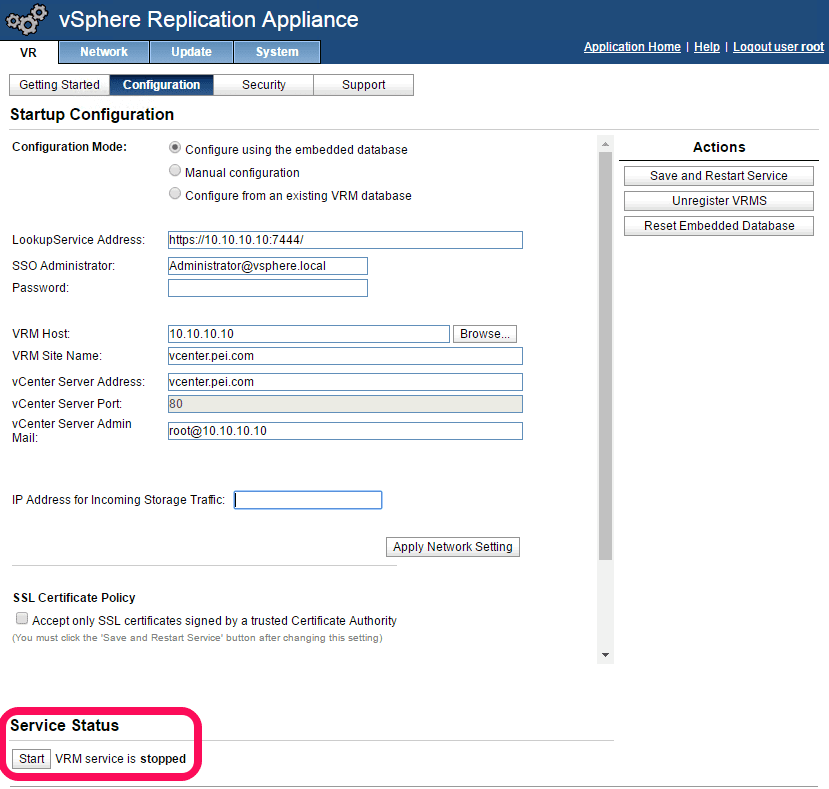This screenshot has height=789, width=829.
Task: Focus the vCenter Server Admin Mail field
Action: (x=345, y=430)
